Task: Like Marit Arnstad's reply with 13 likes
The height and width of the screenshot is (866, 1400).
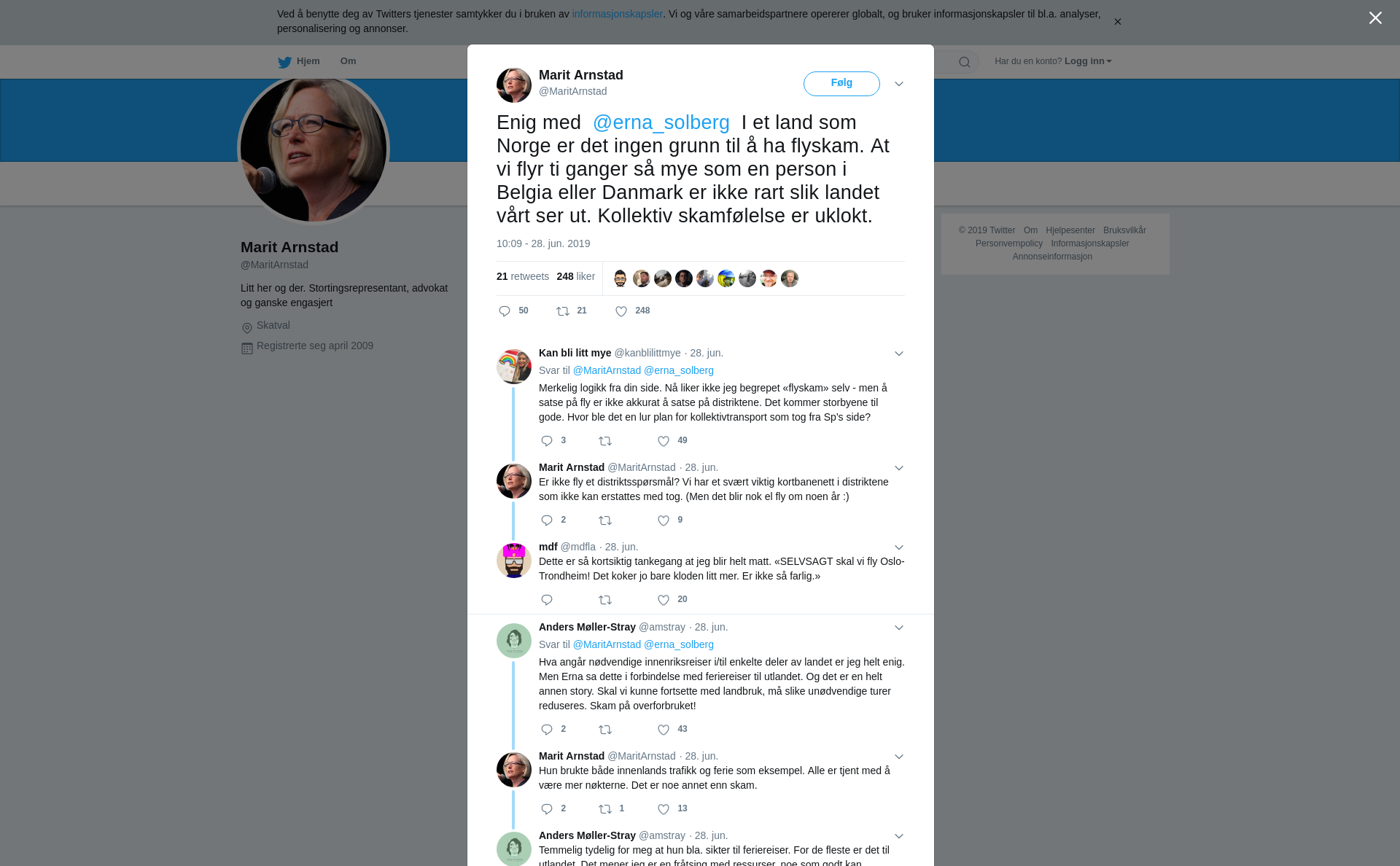Action: click(664, 809)
